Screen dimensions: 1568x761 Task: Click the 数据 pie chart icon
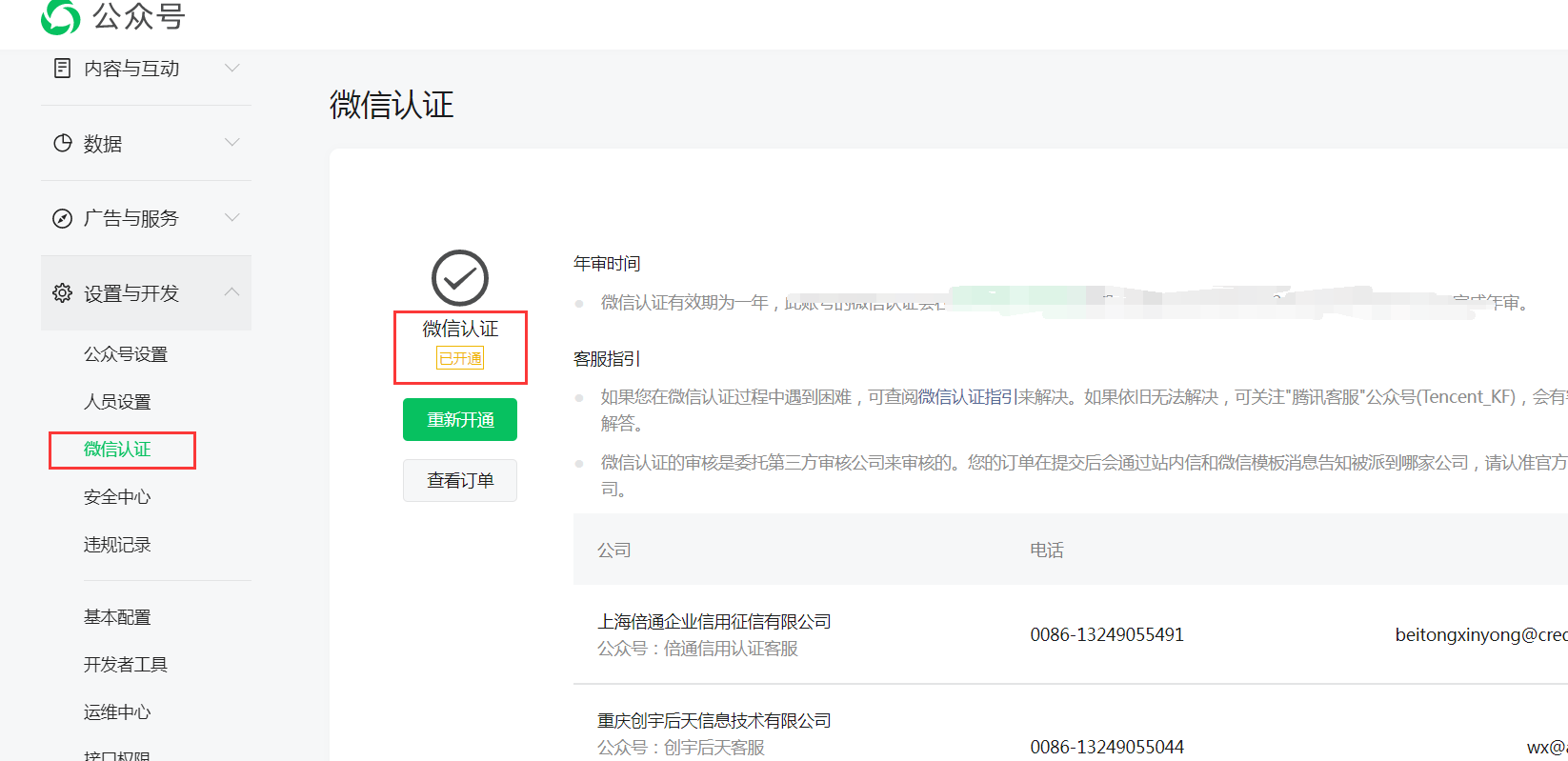(62, 143)
